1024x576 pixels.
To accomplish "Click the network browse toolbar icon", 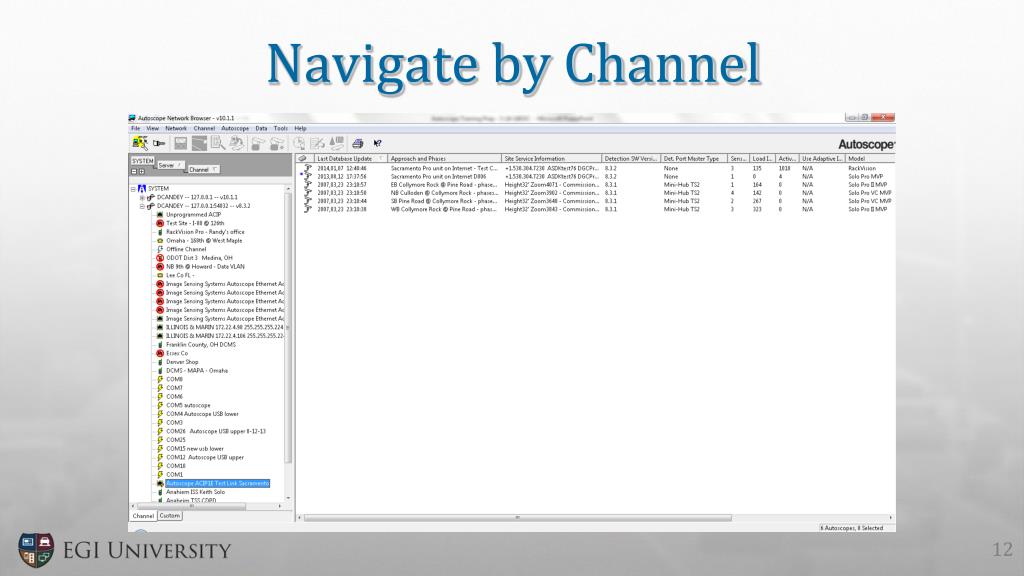I will tap(140, 143).
